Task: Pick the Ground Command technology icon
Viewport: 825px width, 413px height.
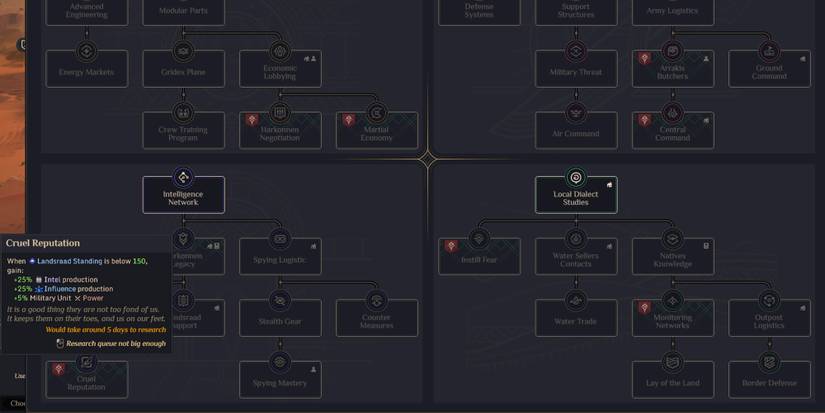Action: pos(769,51)
